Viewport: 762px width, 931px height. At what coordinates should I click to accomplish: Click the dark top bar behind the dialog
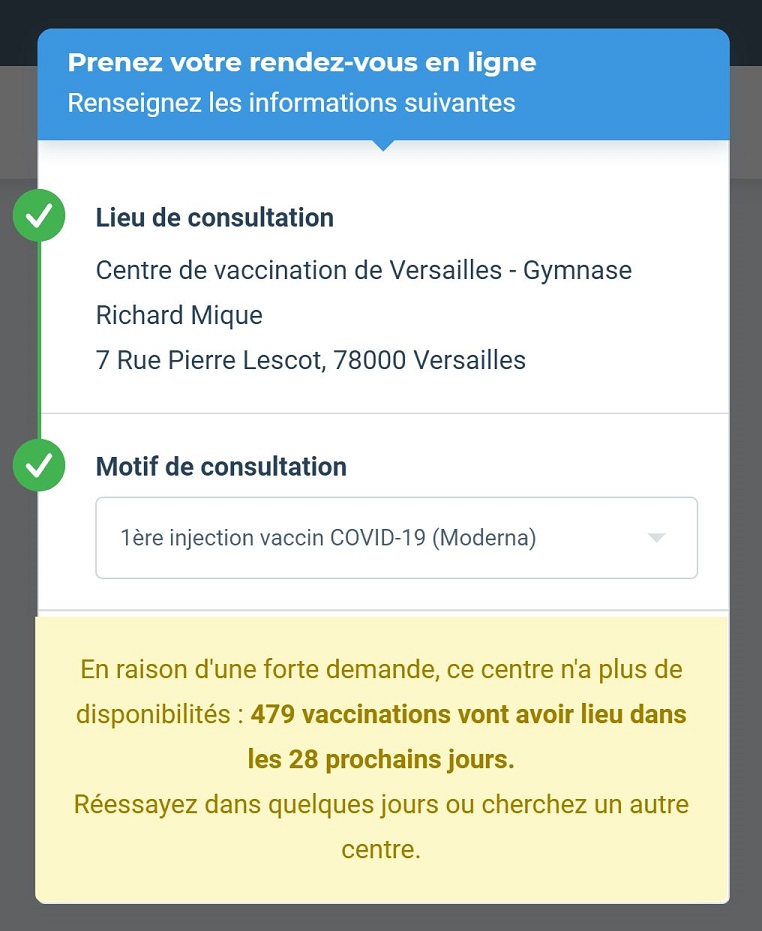381,13
